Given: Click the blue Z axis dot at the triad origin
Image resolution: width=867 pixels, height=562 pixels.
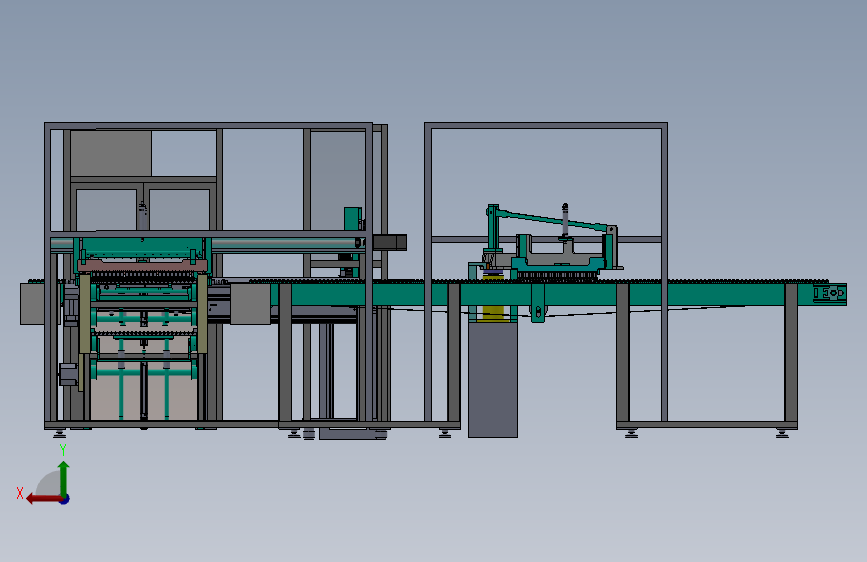Looking at the screenshot, I should [65, 499].
